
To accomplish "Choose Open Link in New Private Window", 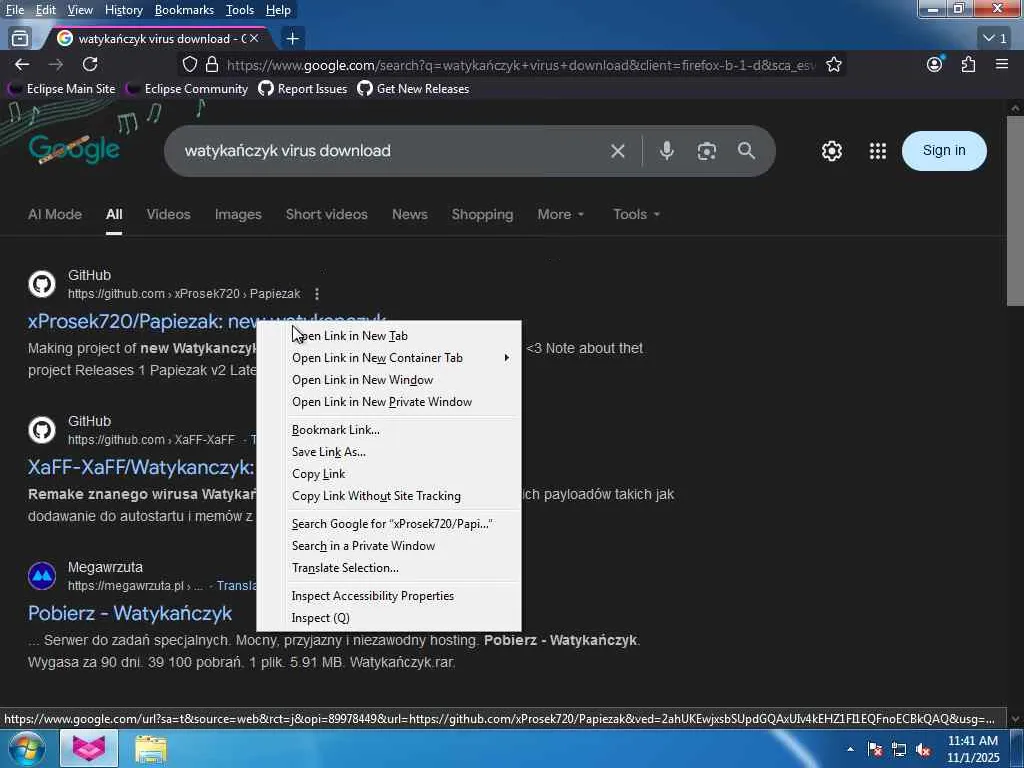I will tap(389, 402).
